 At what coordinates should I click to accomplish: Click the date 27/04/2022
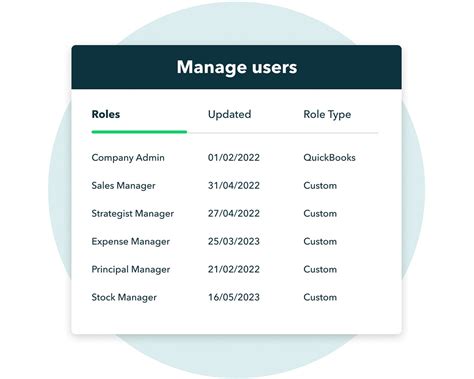tap(234, 213)
